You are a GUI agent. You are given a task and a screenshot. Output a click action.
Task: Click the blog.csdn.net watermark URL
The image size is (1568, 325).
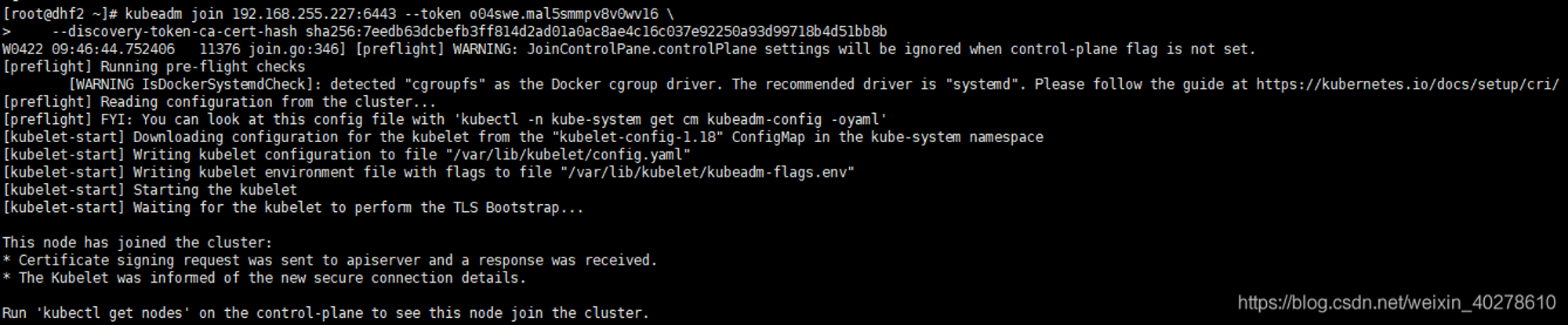[x=1396, y=303]
